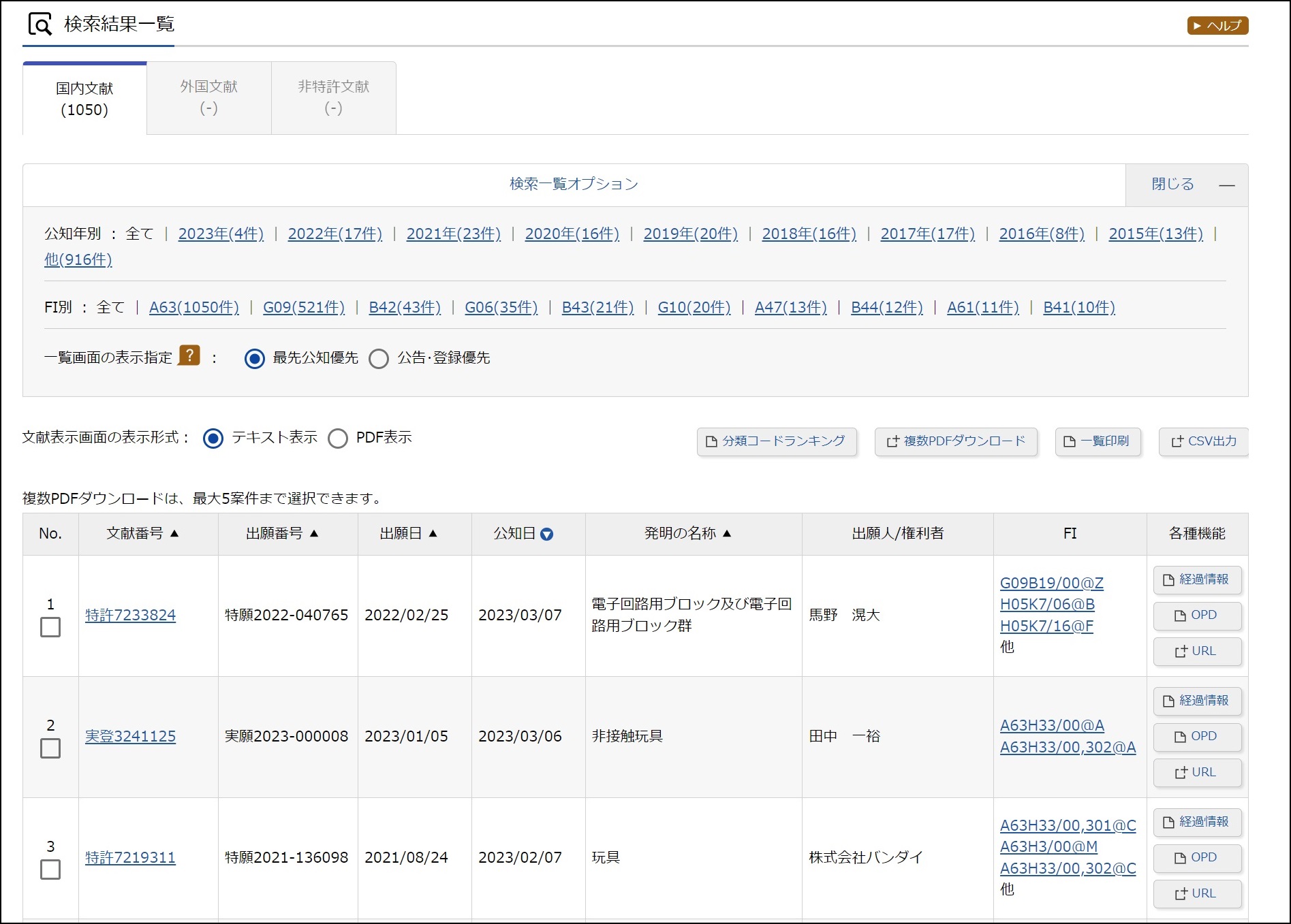Sort by 文献番号 ascending arrow
Image resolution: width=1291 pixels, height=924 pixels.
click(174, 534)
